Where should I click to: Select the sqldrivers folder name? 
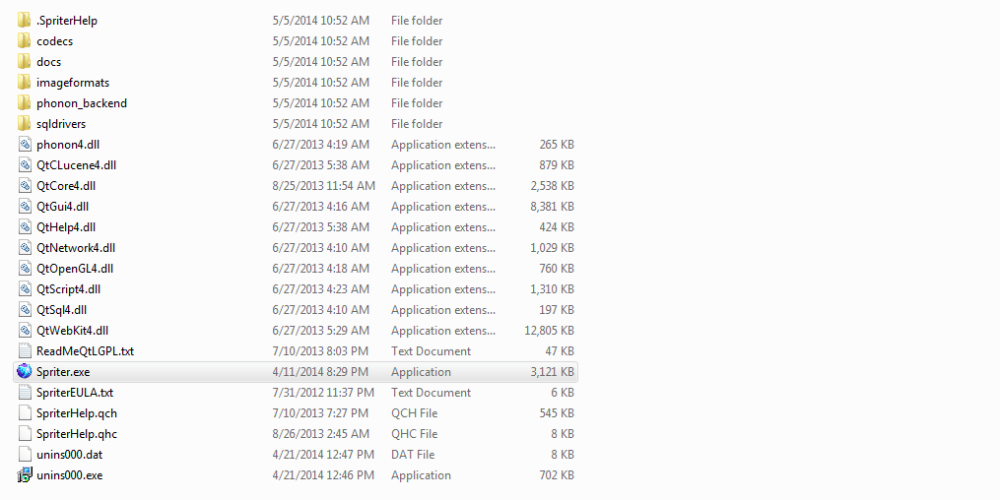tap(61, 124)
